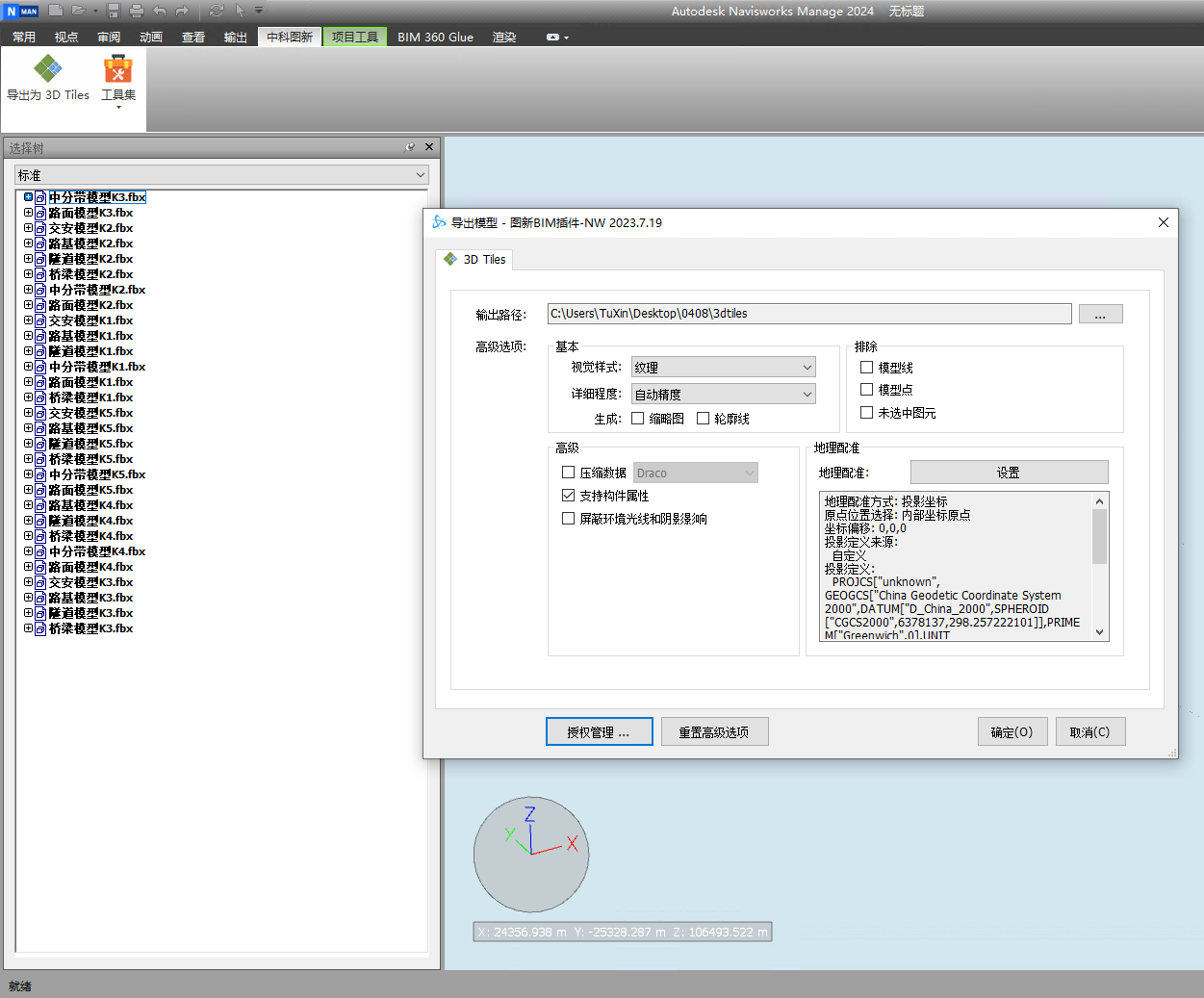Click the 输出路径 text field
The image size is (1204, 998).
(x=809, y=314)
